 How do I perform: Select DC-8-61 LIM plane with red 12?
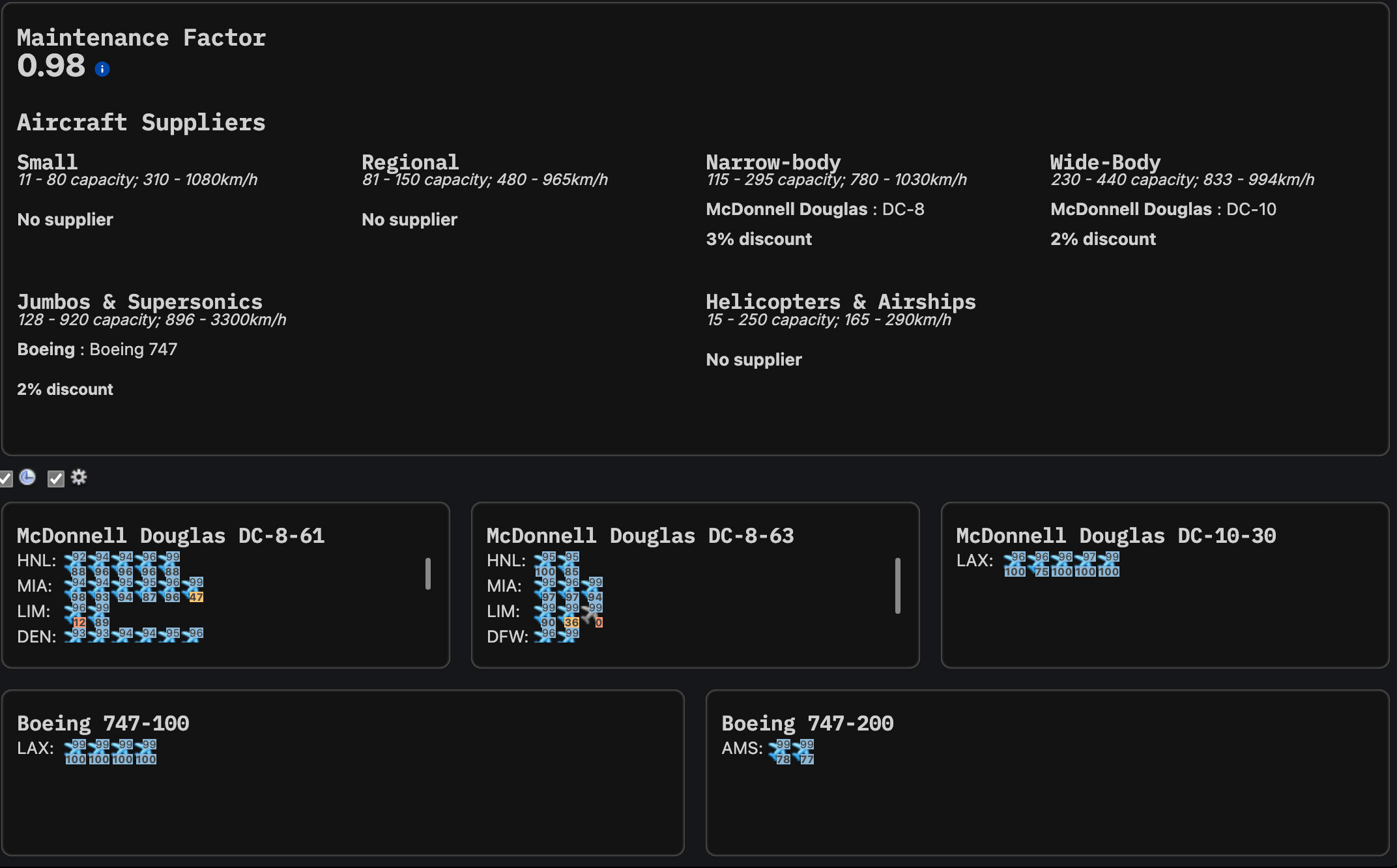pyautogui.click(x=76, y=615)
